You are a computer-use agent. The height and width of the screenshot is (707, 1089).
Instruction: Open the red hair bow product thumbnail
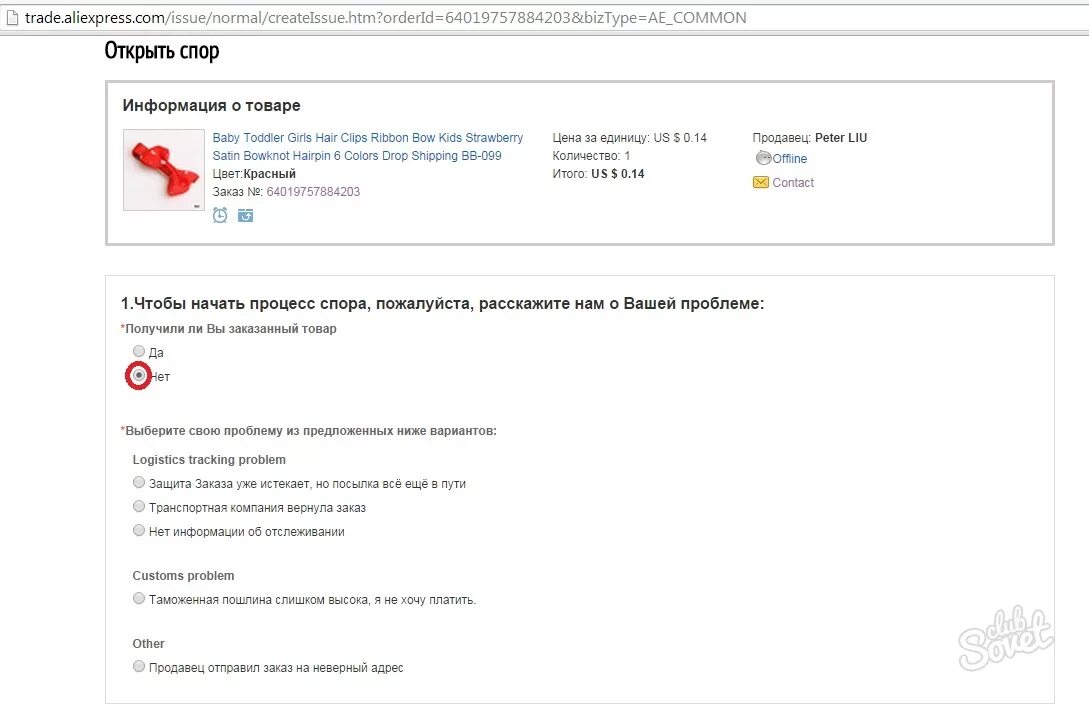[x=164, y=169]
